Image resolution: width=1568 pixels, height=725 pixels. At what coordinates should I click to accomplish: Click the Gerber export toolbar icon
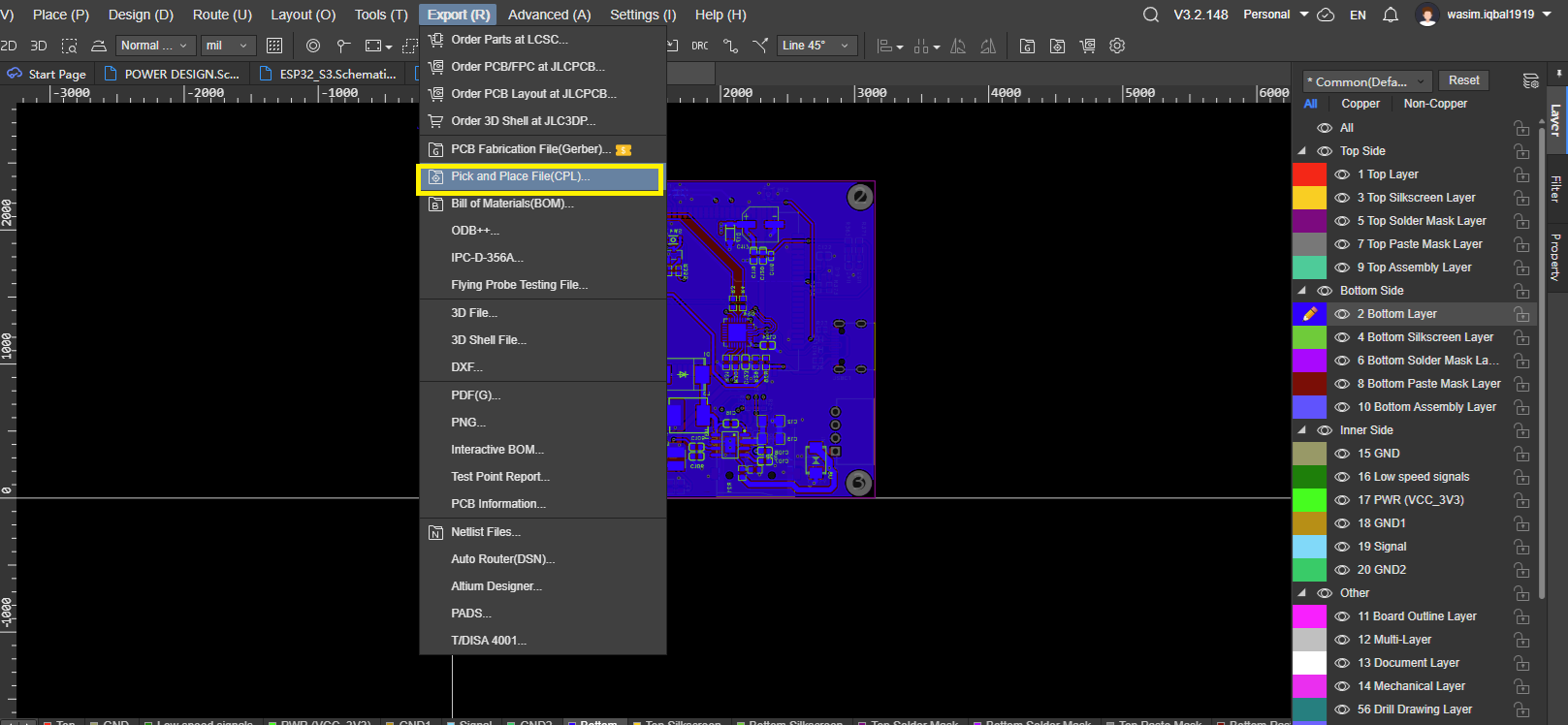point(1028,46)
